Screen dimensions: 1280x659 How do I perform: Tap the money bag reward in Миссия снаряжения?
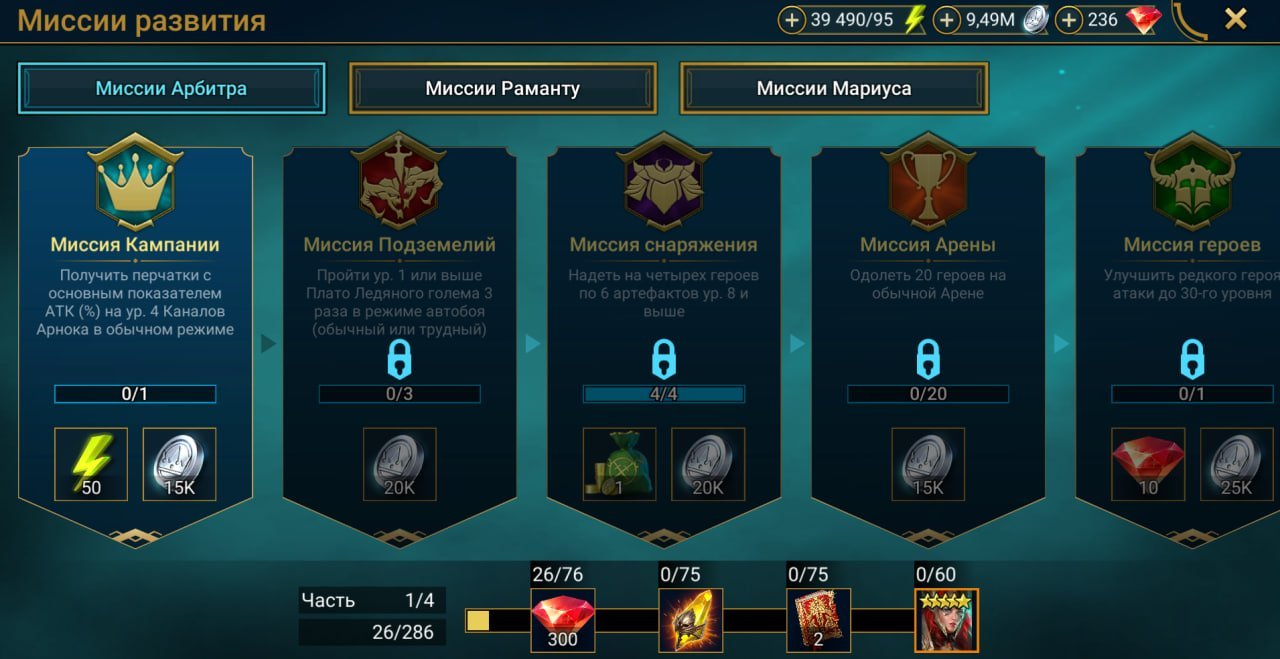[619, 464]
